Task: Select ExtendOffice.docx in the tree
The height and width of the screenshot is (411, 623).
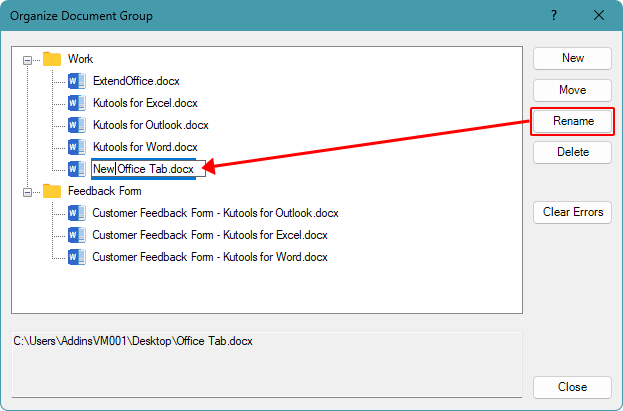Action: pyautogui.click(x=136, y=81)
